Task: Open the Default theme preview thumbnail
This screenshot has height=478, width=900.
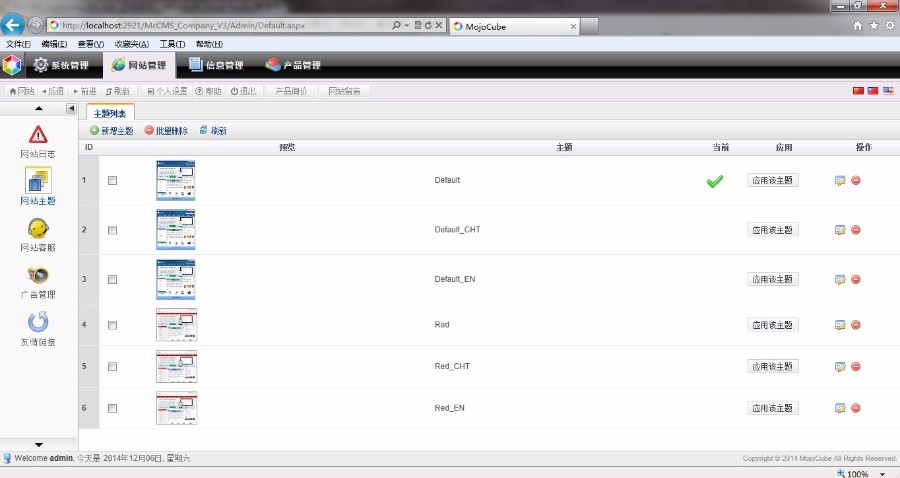Action: click(176, 180)
